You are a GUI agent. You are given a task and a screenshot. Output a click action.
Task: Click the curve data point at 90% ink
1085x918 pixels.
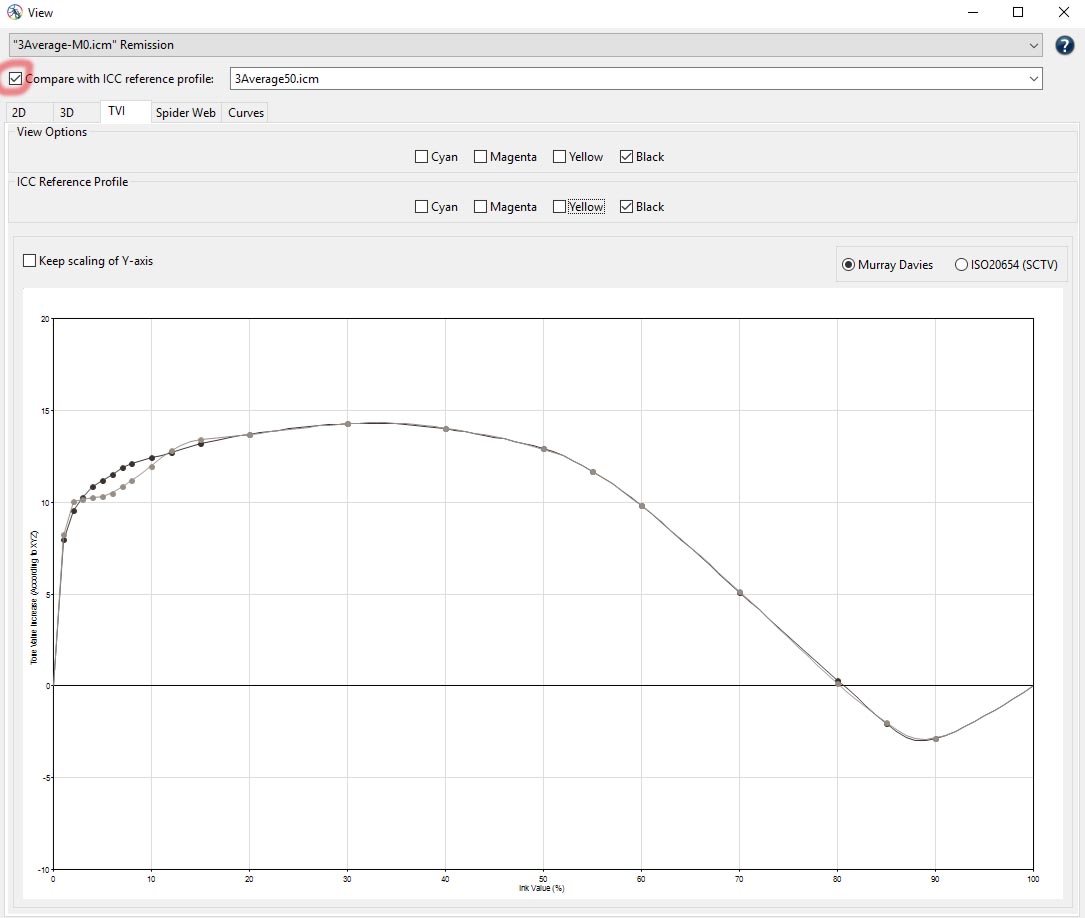click(936, 739)
